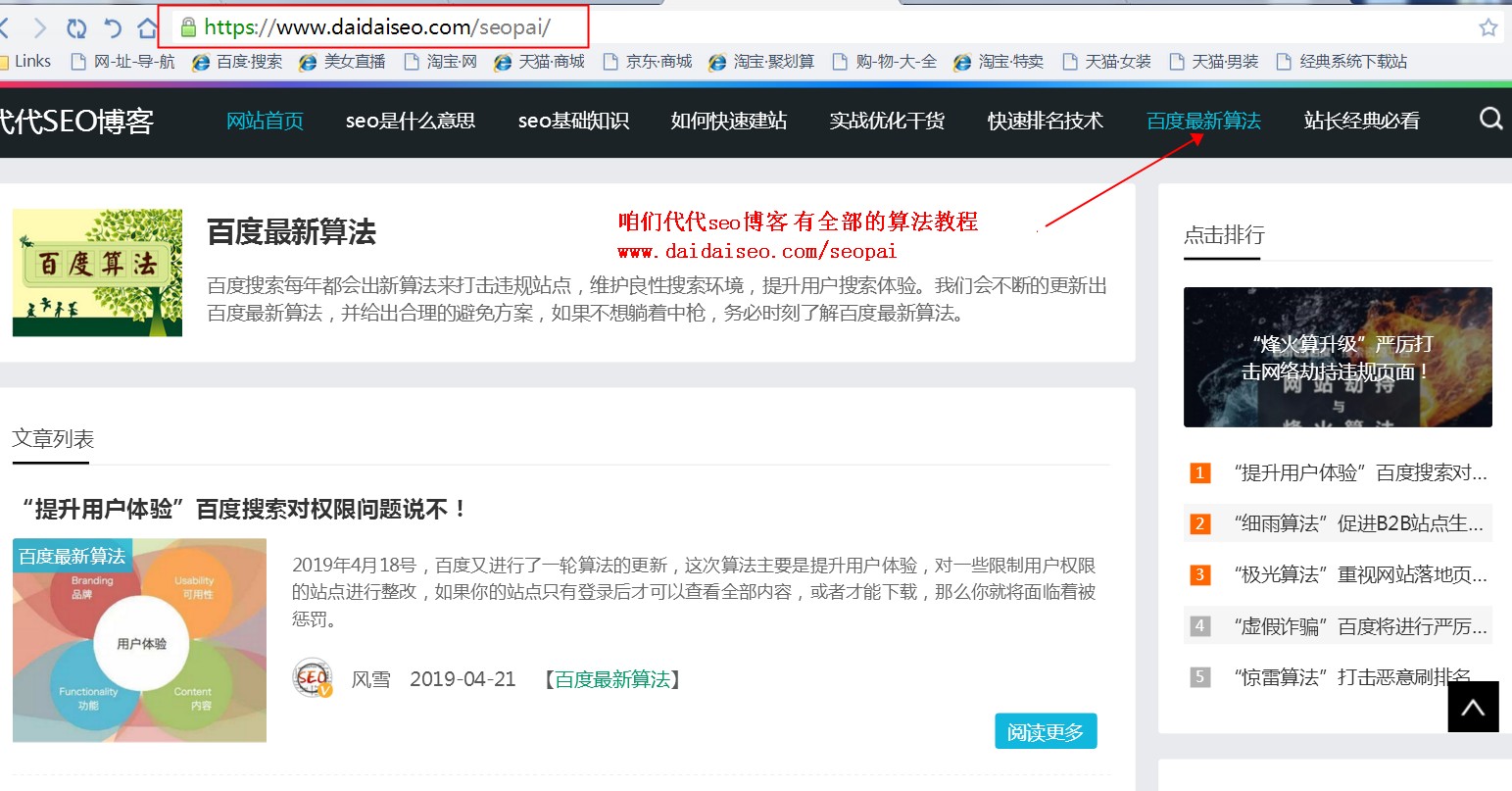
Task: Click the 用户体验 article thumbnail
Action: [139, 640]
